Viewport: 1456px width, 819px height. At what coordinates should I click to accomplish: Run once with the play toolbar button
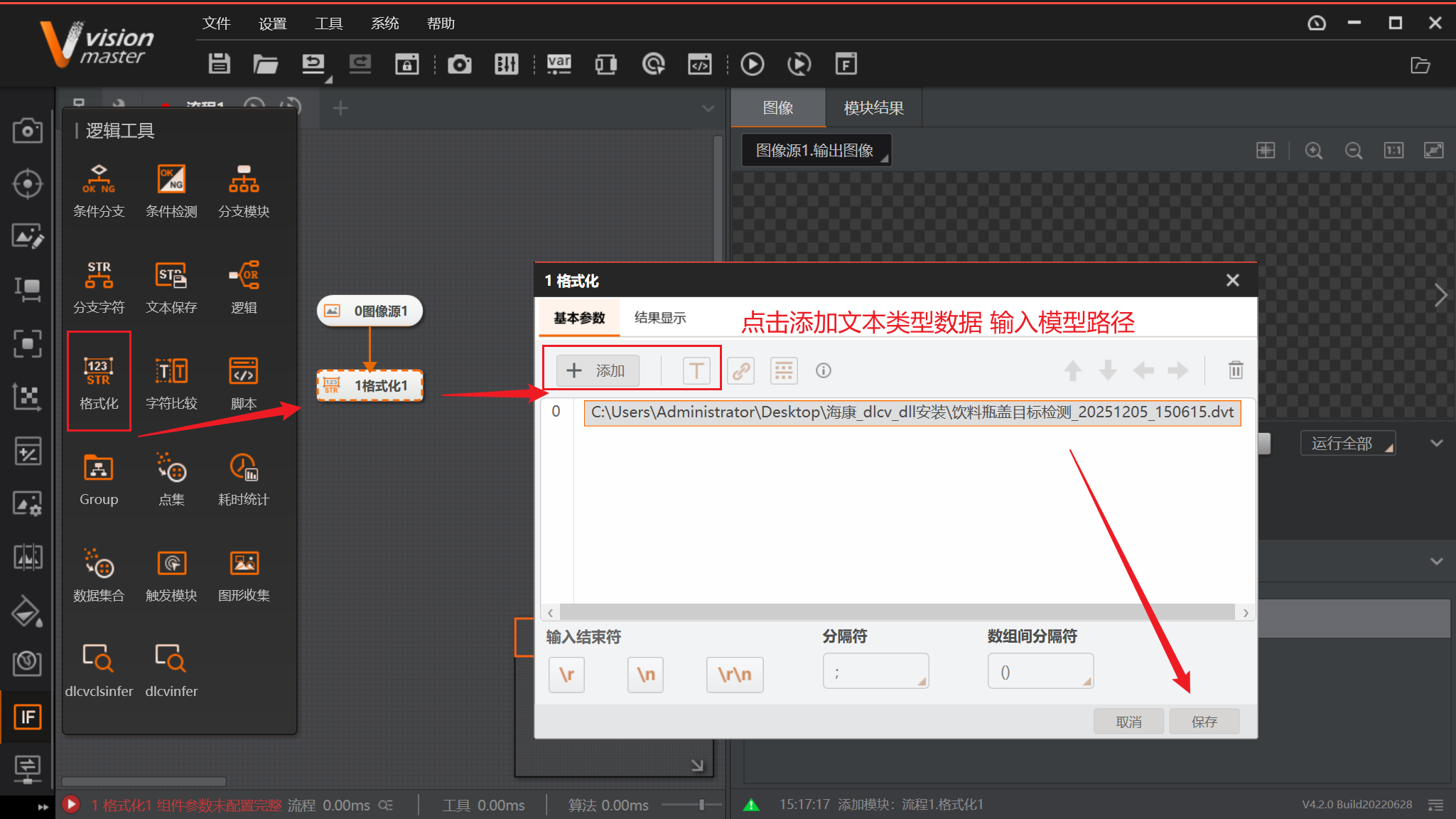click(752, 65)
